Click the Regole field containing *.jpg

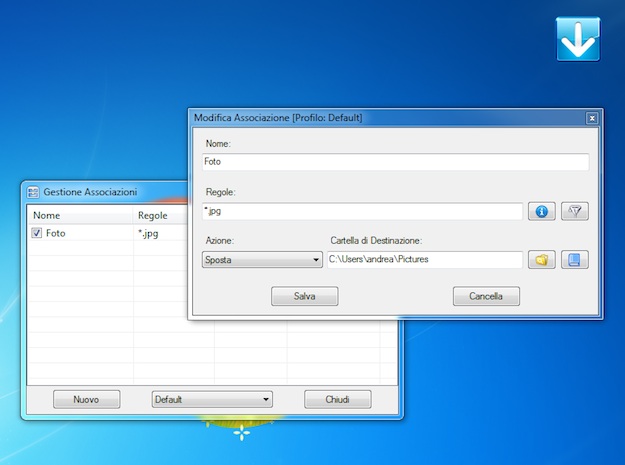361,211
